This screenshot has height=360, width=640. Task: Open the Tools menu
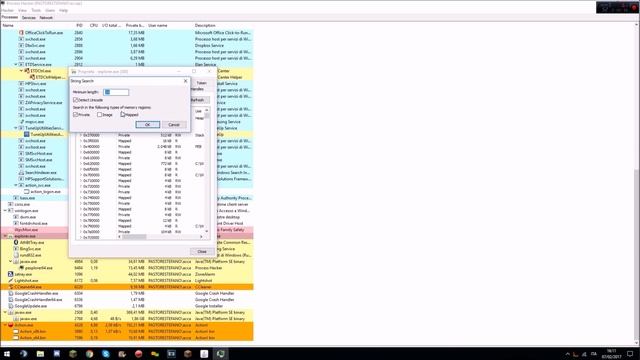36,10
